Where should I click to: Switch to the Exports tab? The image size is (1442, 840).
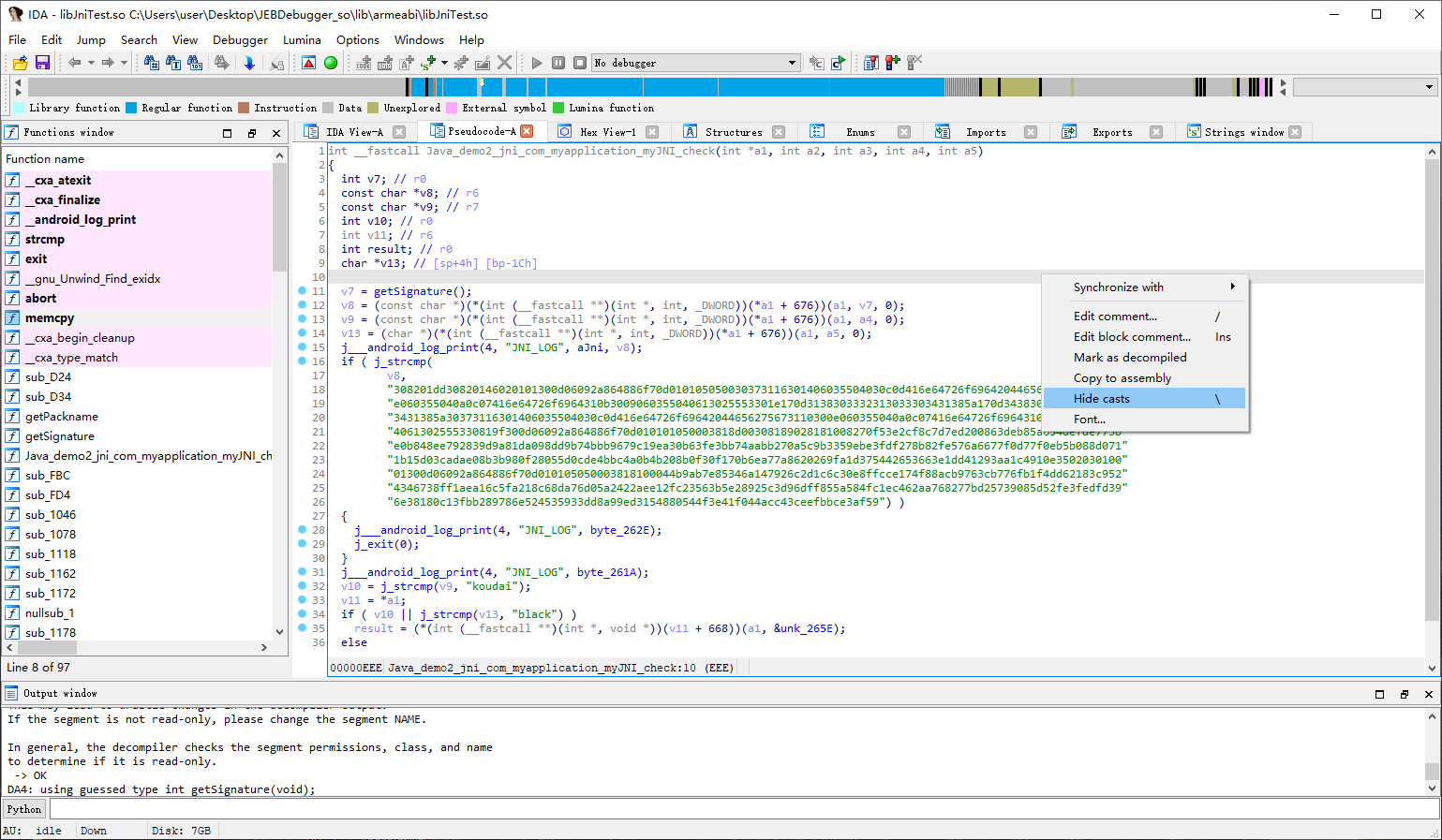coord(1112,132)
